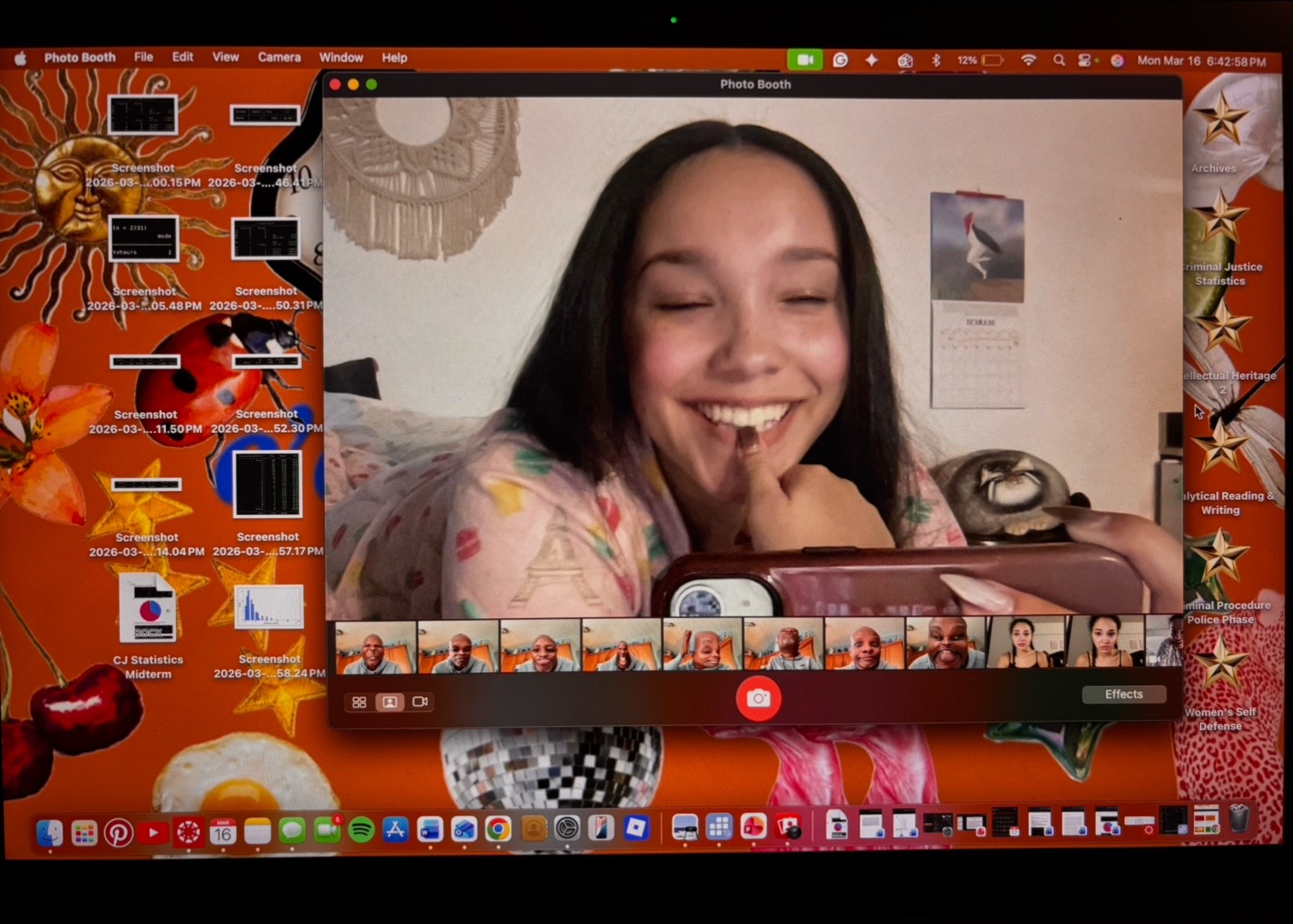Open Pinterest from the Dock

118,833
